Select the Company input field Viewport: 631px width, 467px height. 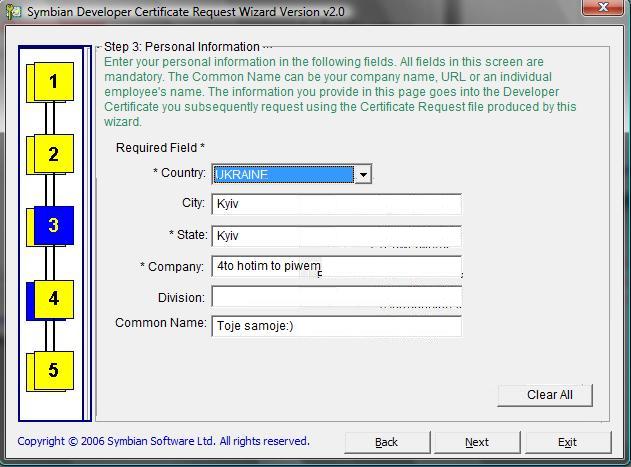coord(336,267)
